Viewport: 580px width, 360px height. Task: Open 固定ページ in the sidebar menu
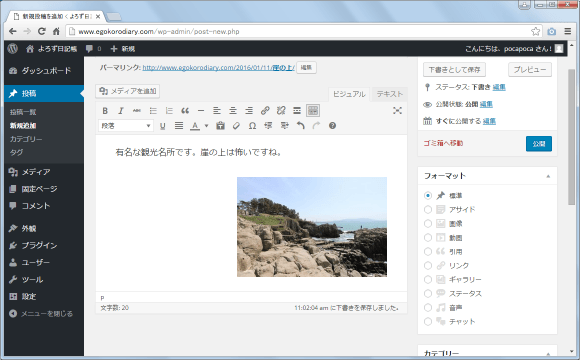[x=44, y=189]
